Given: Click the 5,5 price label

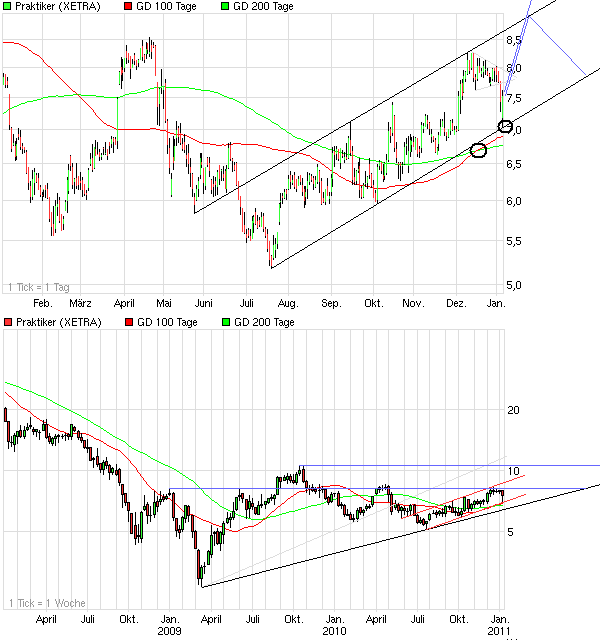Looking at the screenshot, I should (514, 241).
